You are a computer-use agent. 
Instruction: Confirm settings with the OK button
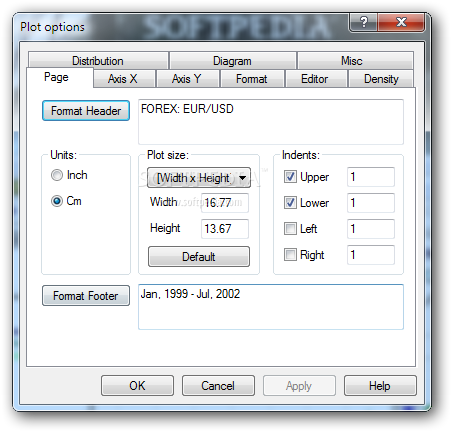click(x=137, y=386)
